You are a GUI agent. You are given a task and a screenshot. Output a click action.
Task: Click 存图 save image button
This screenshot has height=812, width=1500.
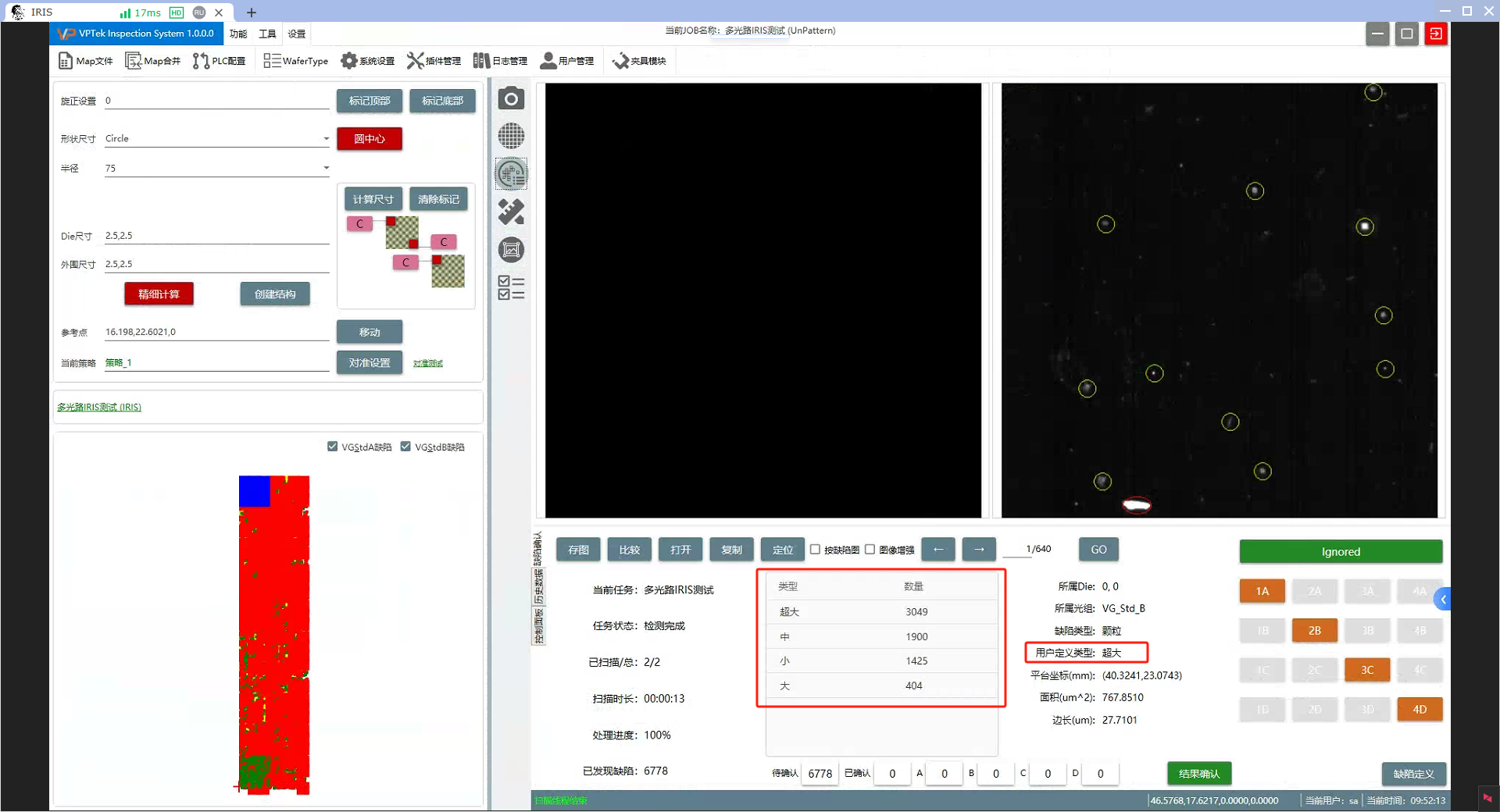[578, 550]
